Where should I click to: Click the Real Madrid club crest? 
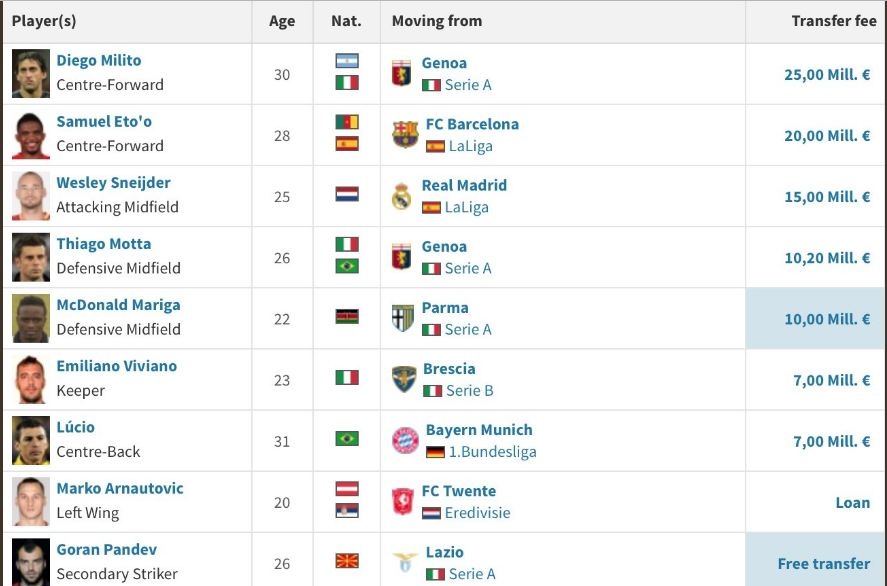(402, 196)
